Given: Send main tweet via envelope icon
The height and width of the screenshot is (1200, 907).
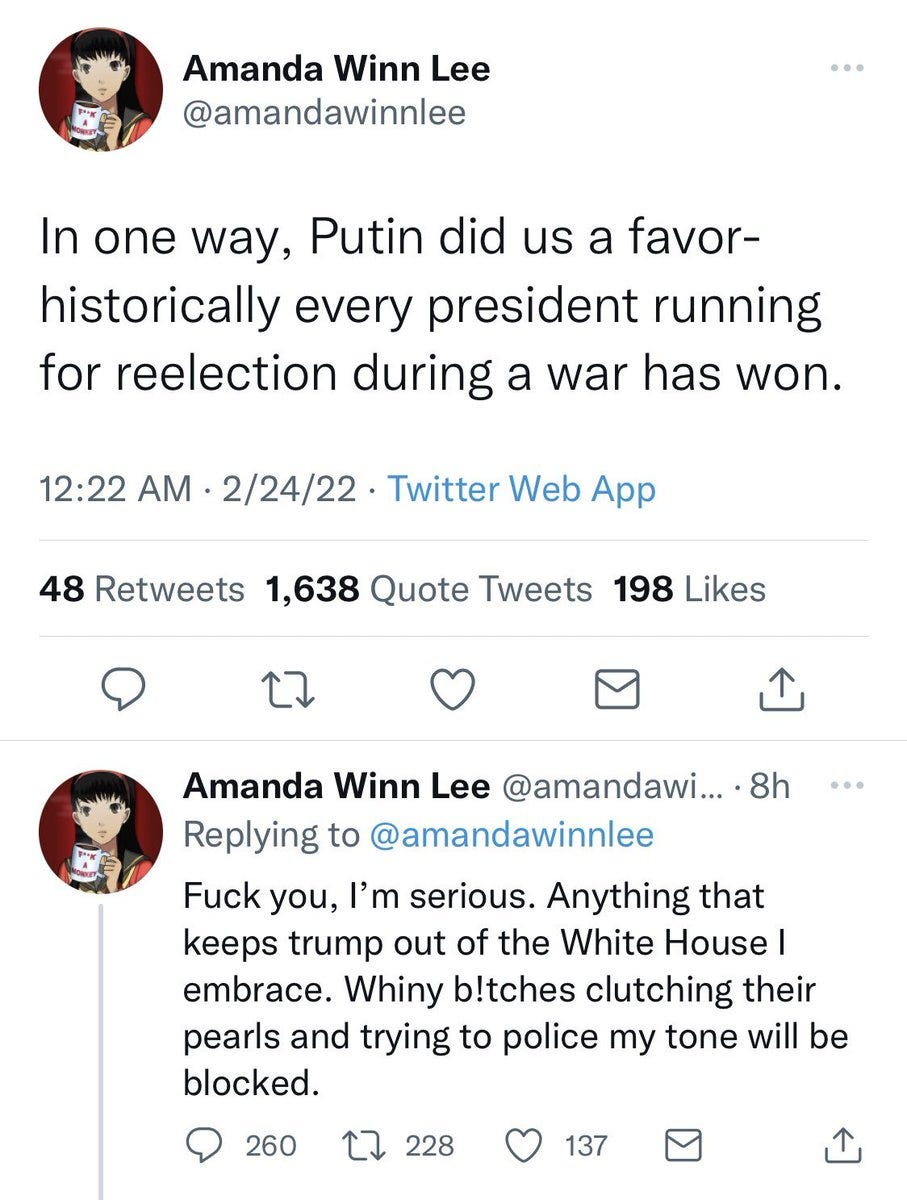Looking at the screenshot, I should click(x=618, y=689).
